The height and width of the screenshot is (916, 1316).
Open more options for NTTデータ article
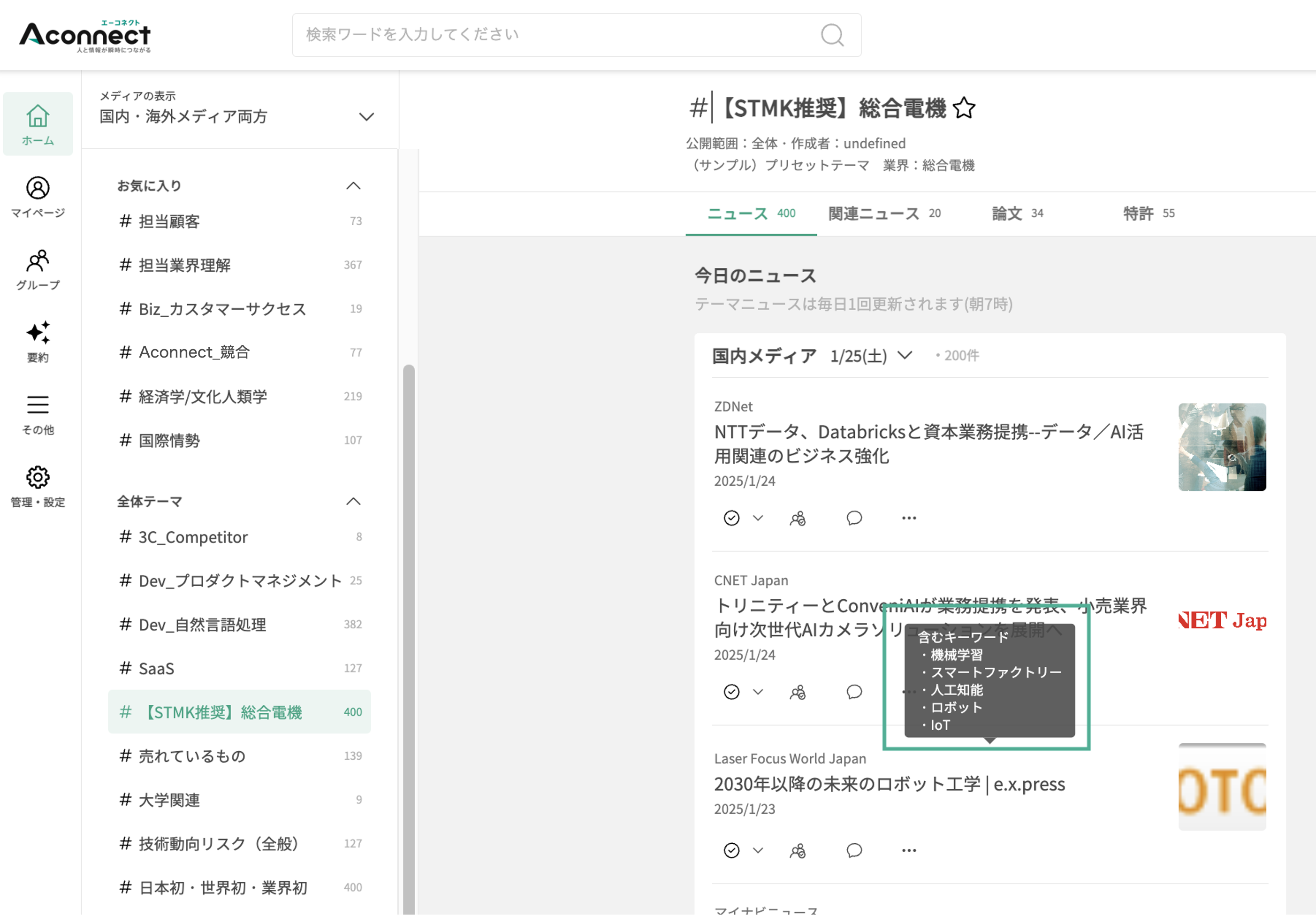pyautogui.click(x=908, y=518)
